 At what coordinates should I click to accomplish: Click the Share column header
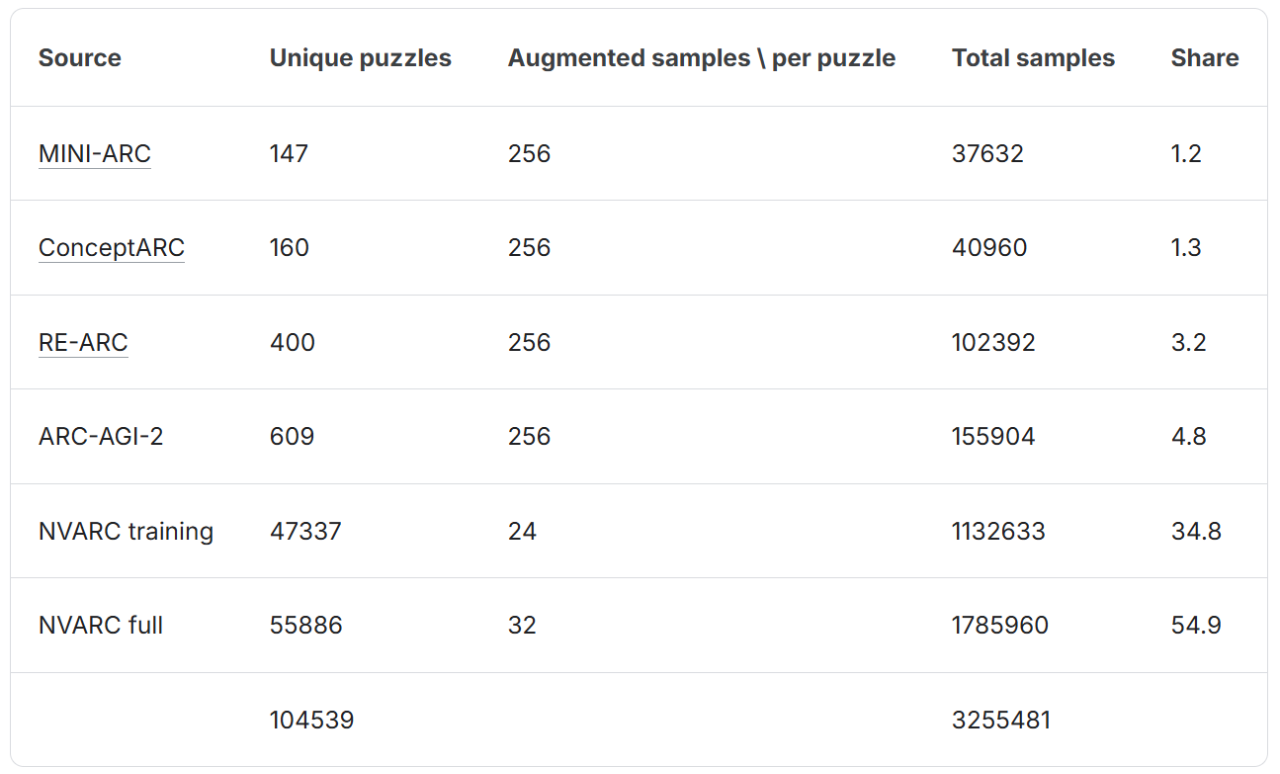tap(1204, 58)
